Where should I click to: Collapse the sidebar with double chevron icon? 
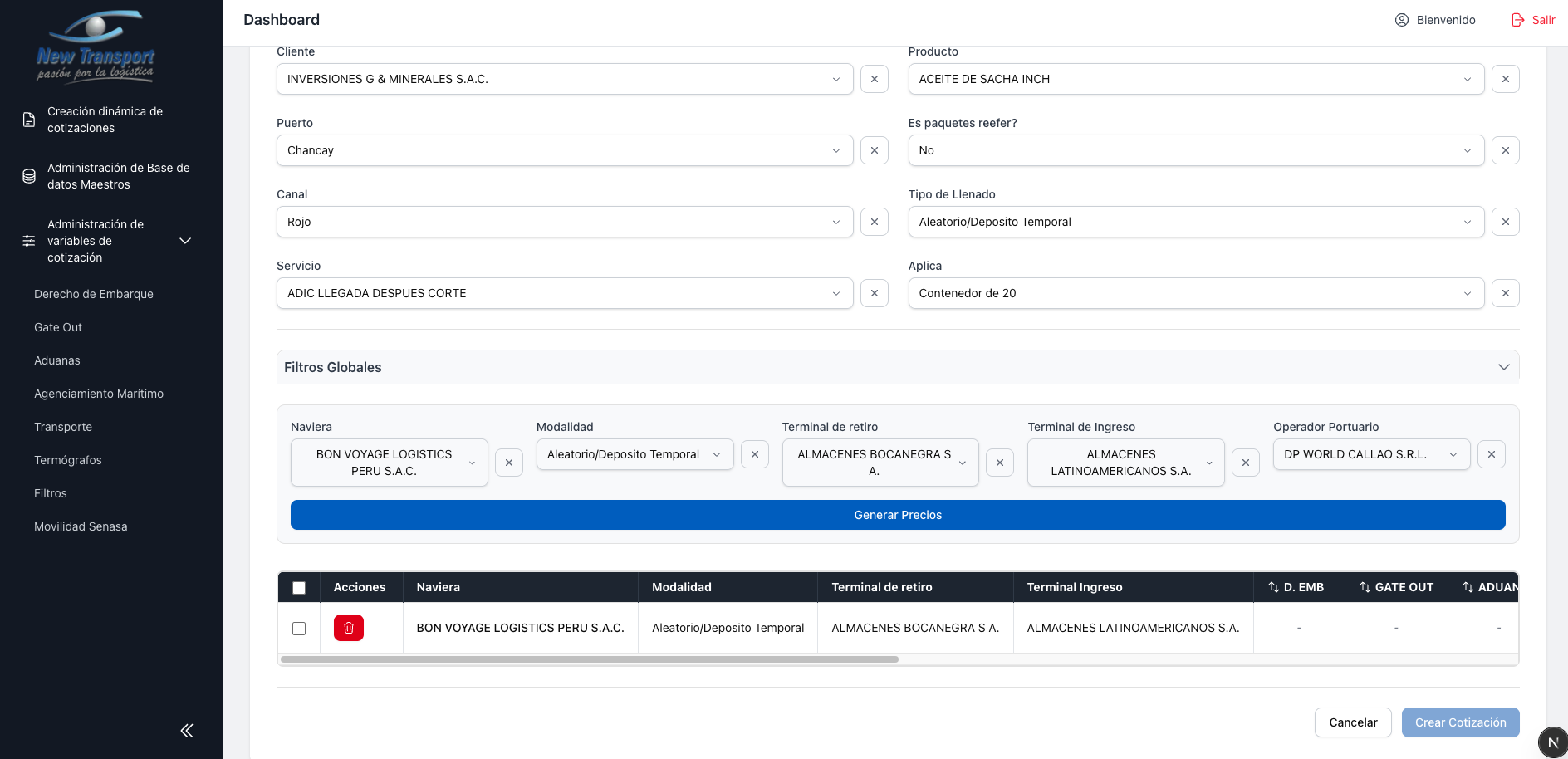pos(187,731)
